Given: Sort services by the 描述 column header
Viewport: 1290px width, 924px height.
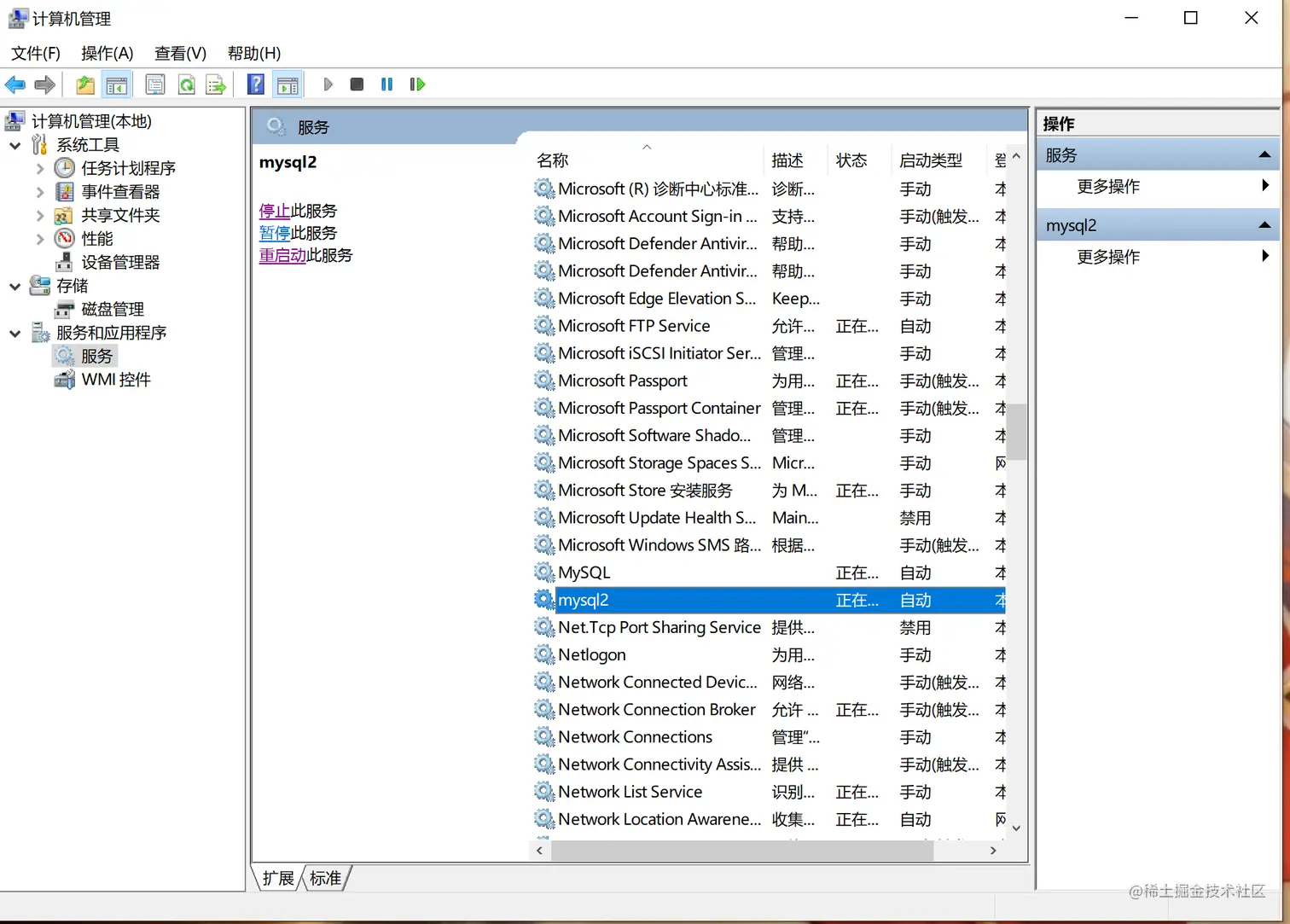Looking at the screenshot, I should click(795, 160).
